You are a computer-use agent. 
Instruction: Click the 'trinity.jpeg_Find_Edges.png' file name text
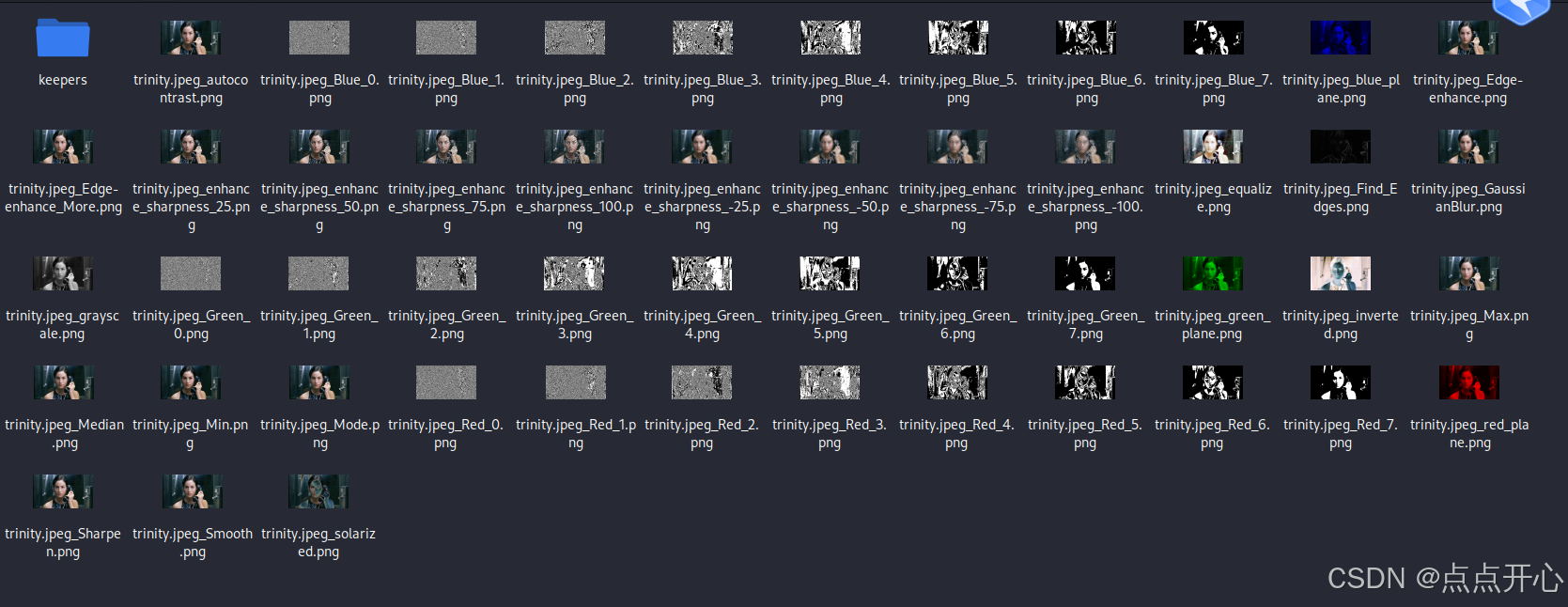tap(1341, 197)
